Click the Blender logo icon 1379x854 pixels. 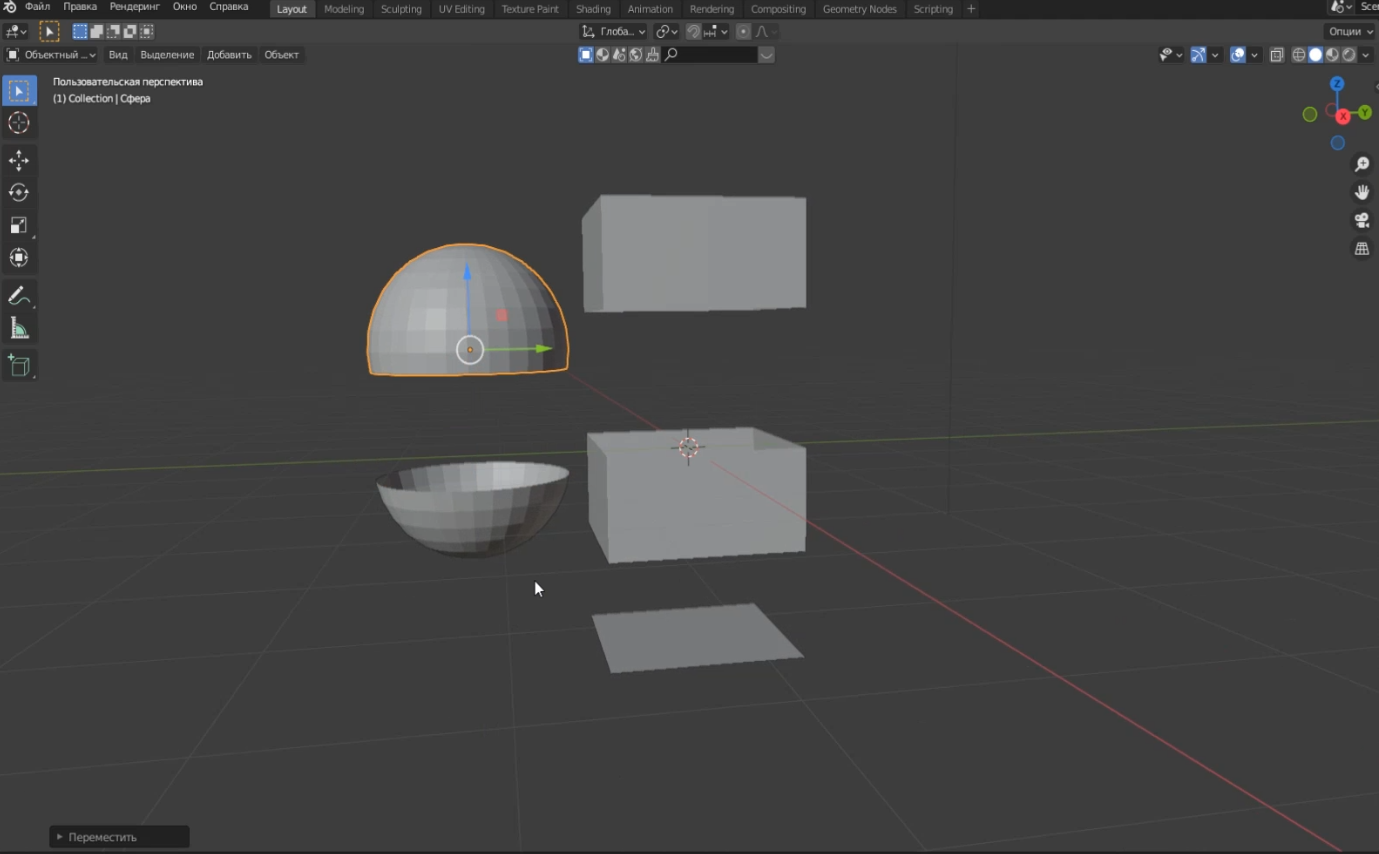pyautogui.click(x=10, y=7)
